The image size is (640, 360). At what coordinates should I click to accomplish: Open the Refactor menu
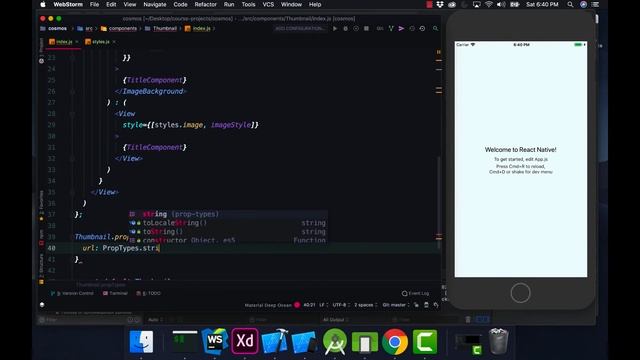(x=205, y=4)
